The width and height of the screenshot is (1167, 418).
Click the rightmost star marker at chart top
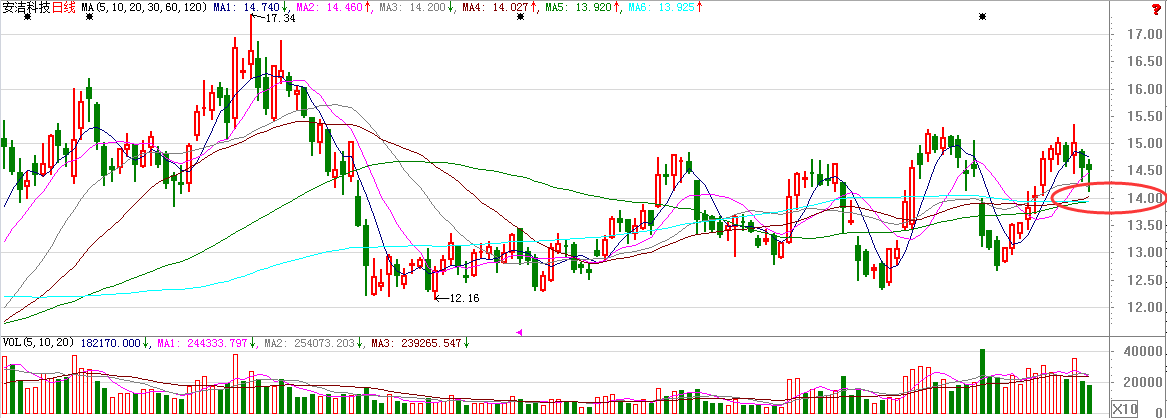point(984,17)
